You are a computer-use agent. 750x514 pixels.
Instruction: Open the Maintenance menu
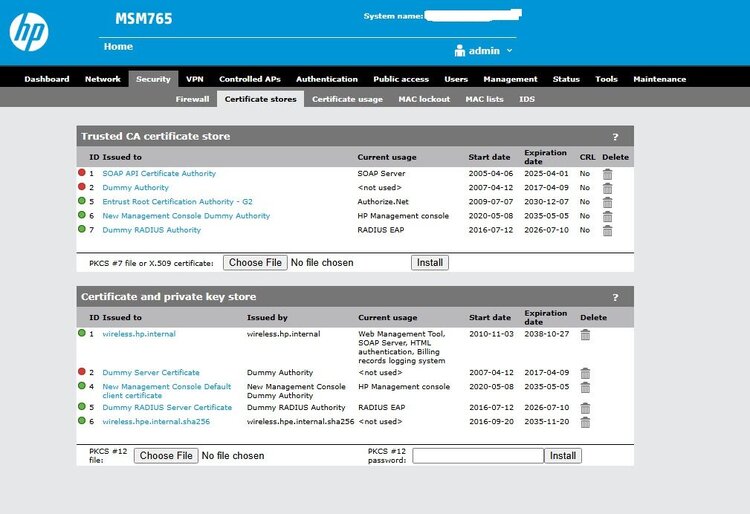tap(660, 79)
